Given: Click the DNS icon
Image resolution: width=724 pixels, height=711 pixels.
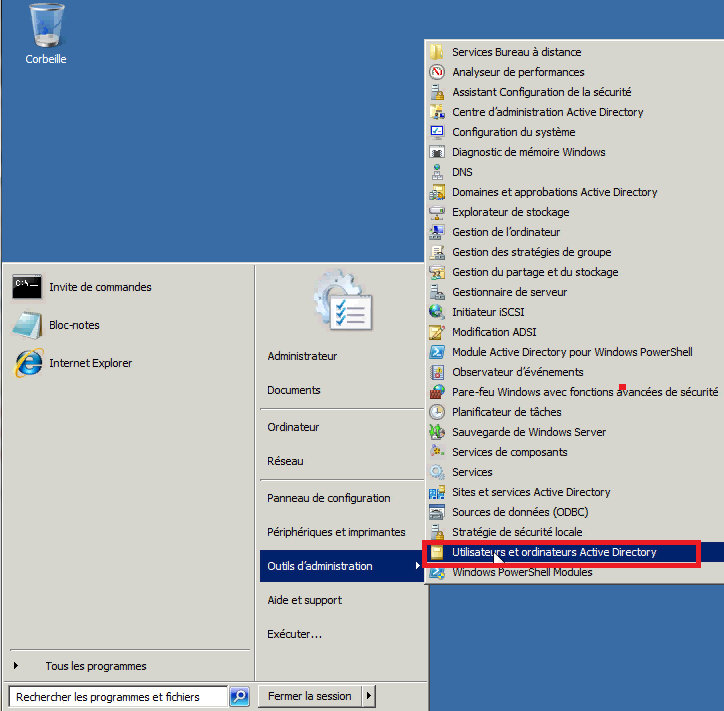Looking at the screenshot, I should coord(437,172).
